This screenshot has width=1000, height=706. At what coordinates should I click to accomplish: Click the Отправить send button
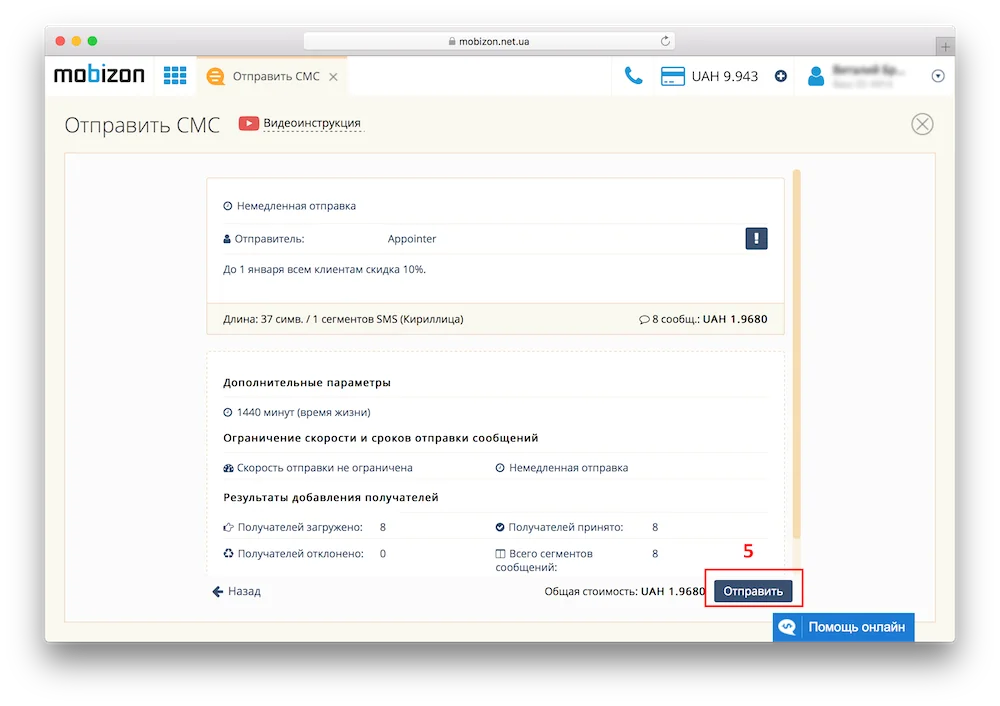point(753,591)
